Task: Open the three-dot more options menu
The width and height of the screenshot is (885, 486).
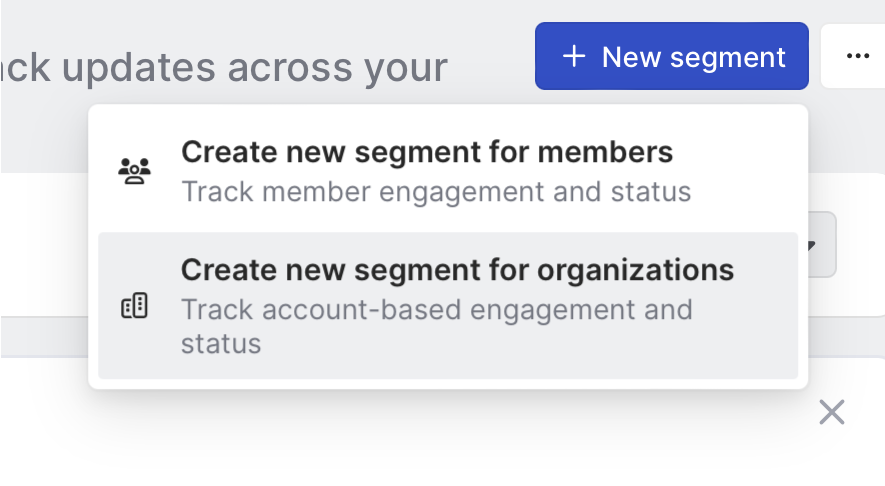Action: click(x=857, y=57)
